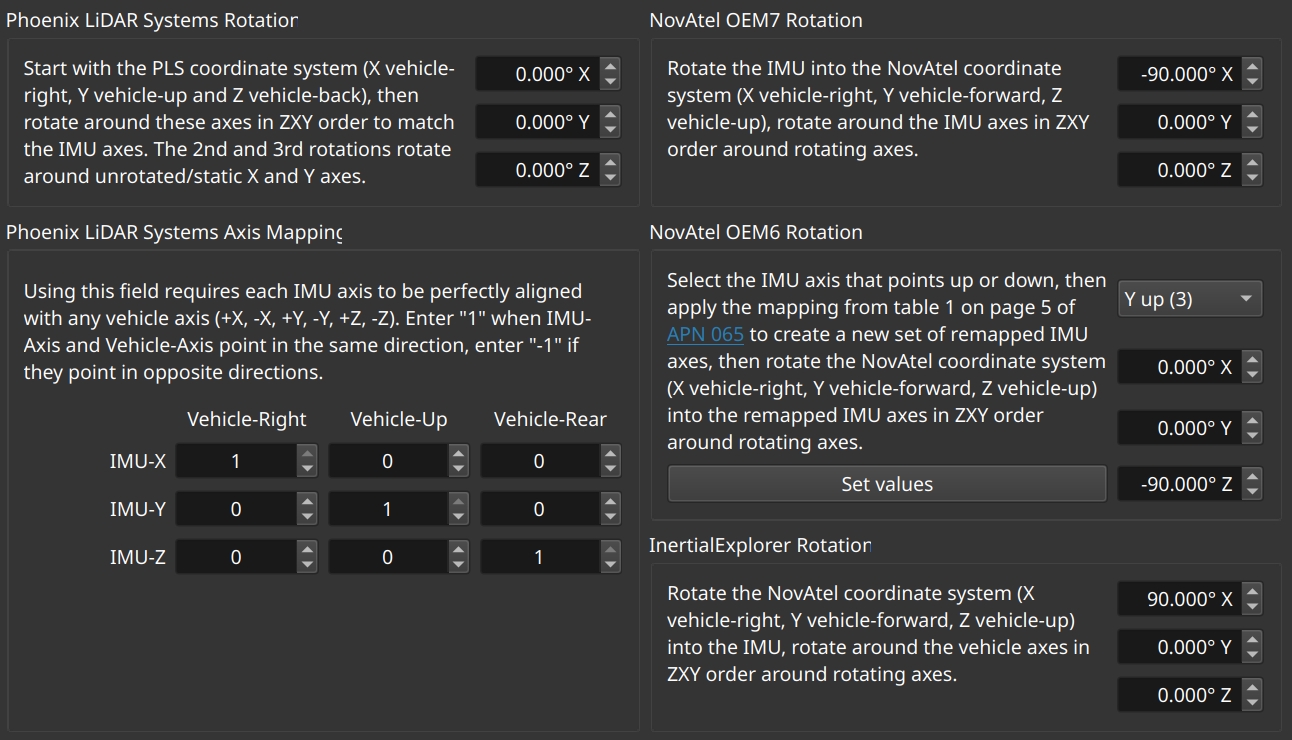Image resolution: width=1292 pixels, height=740 pixels.
Task: Click the PLS Rotation X angle field
Action: tap(537, 74)
